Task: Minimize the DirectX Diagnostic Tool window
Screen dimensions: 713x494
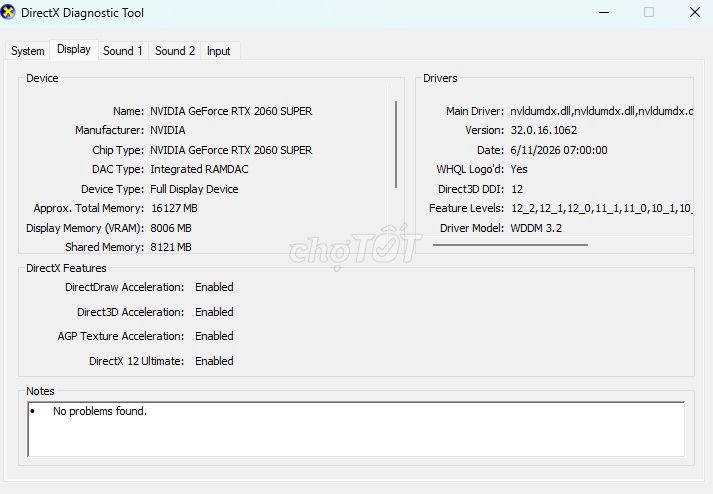Action: 604,12
